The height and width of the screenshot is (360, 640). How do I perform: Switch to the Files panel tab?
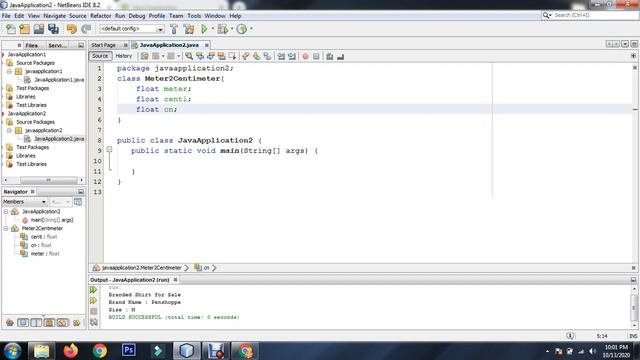coord(31,45)
